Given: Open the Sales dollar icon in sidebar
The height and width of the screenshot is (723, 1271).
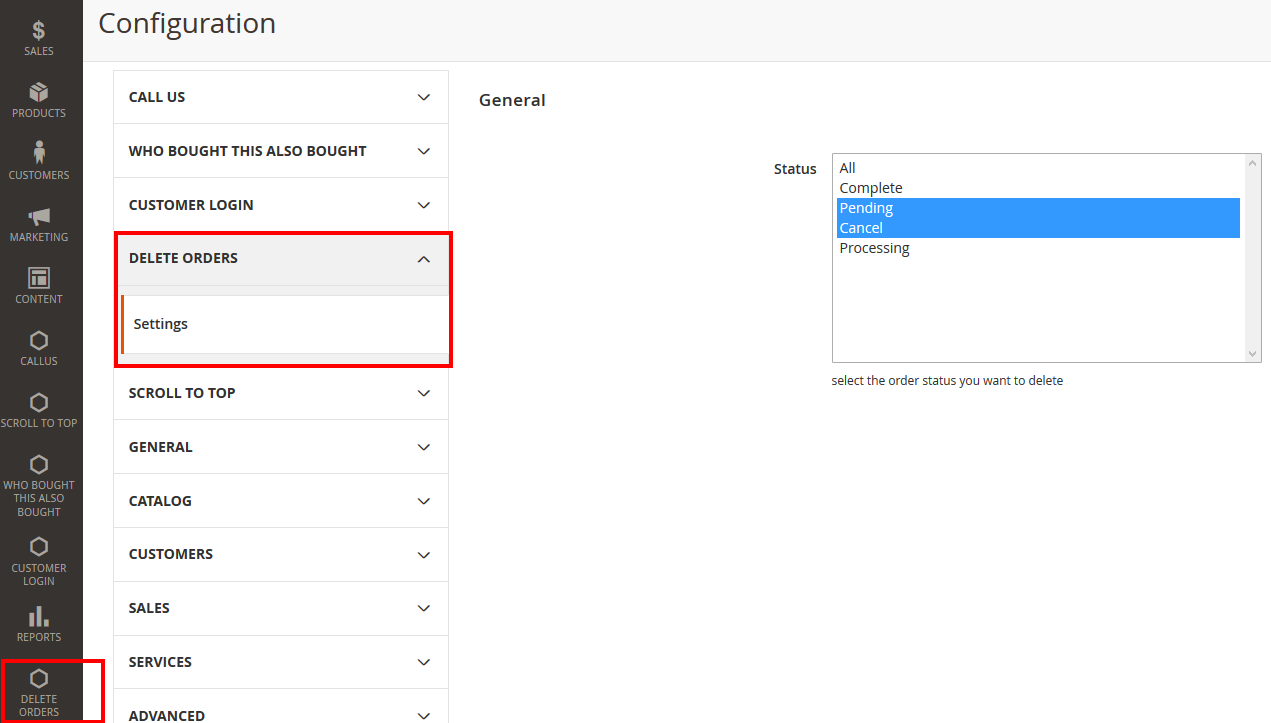Looking at the screenshot, I should tap(39, 31).
